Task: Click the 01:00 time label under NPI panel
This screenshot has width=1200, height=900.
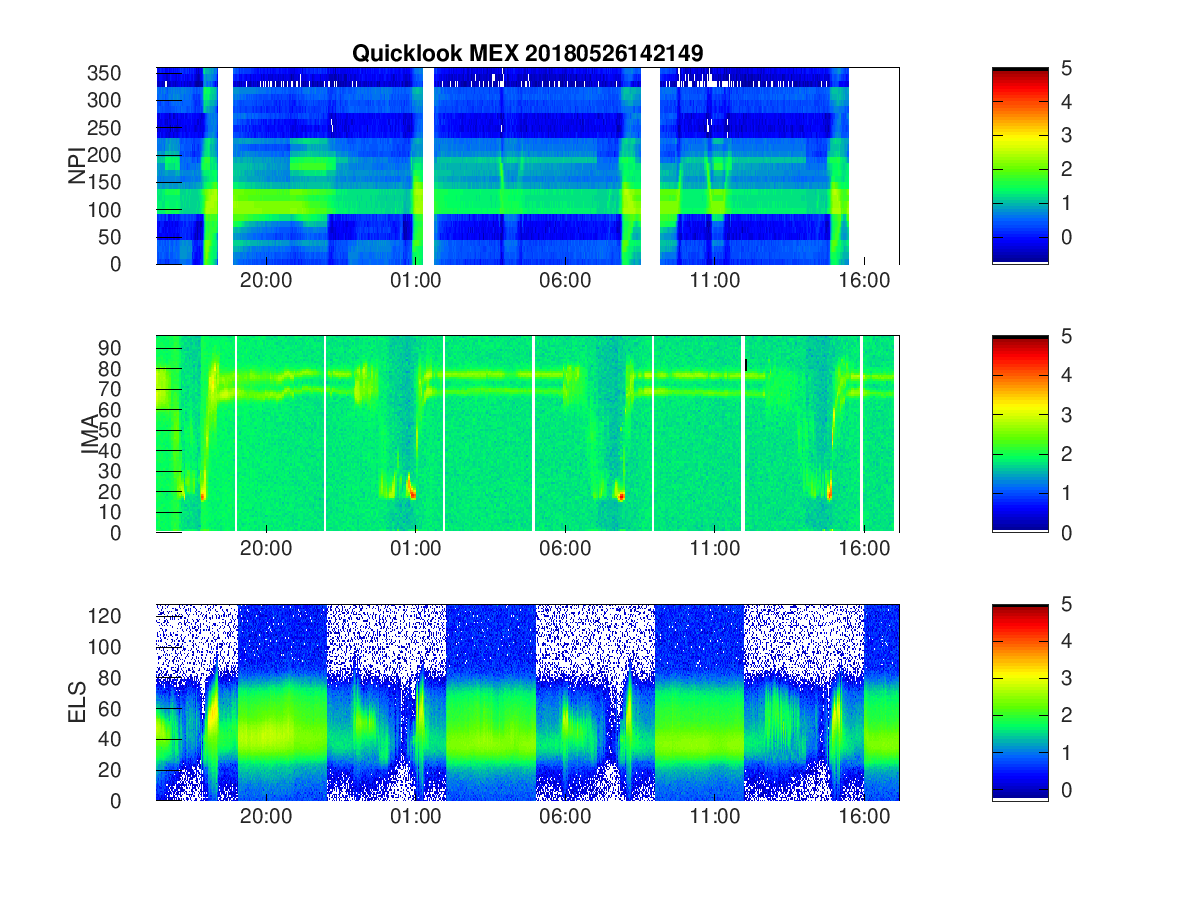Action: tap(415, 281)
